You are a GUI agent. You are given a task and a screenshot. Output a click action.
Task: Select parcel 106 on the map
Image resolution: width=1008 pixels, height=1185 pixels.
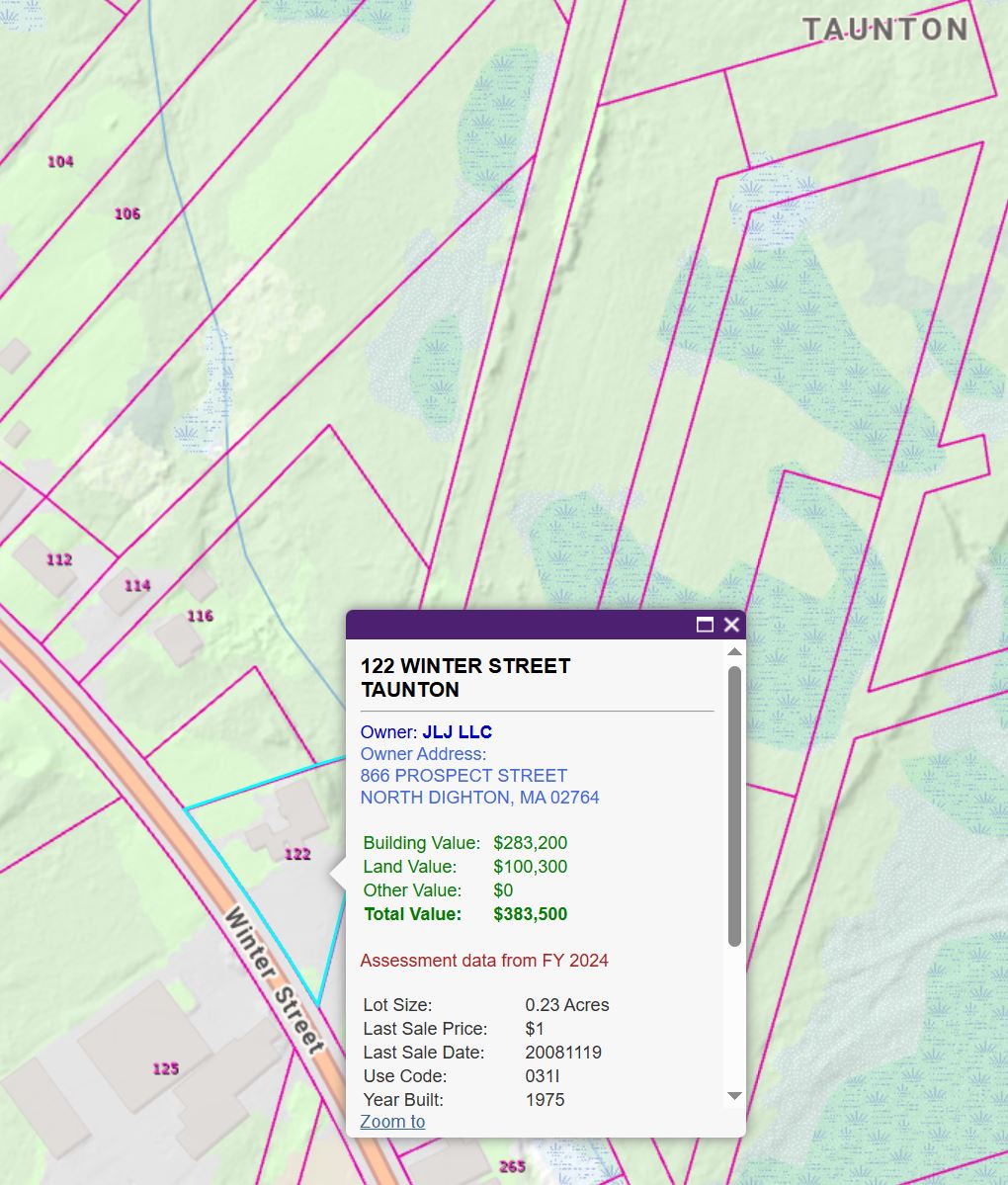coord(127,213)
